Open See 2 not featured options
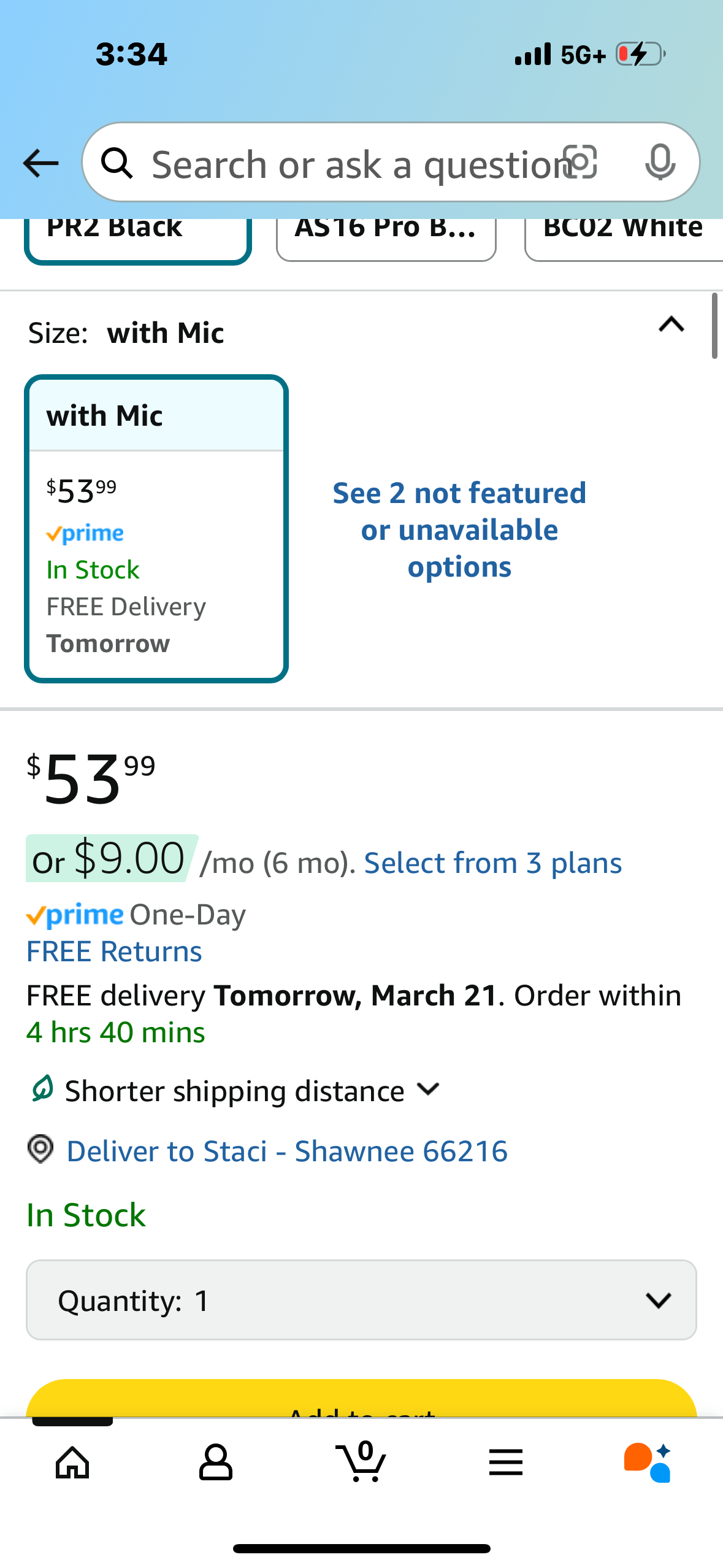Screen dimensions: 723x1568 (459, 529)
